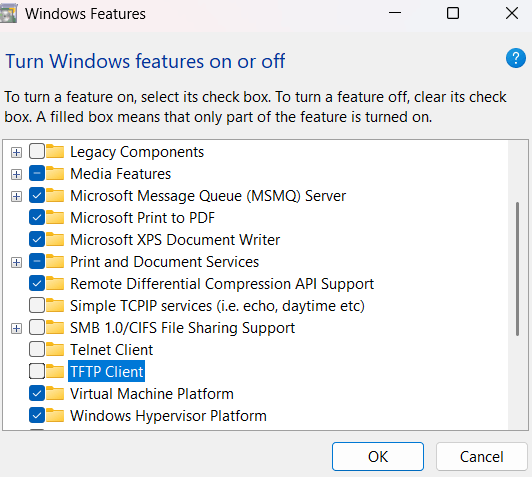Enable the Legacy Components checkbox

[37, 151]
